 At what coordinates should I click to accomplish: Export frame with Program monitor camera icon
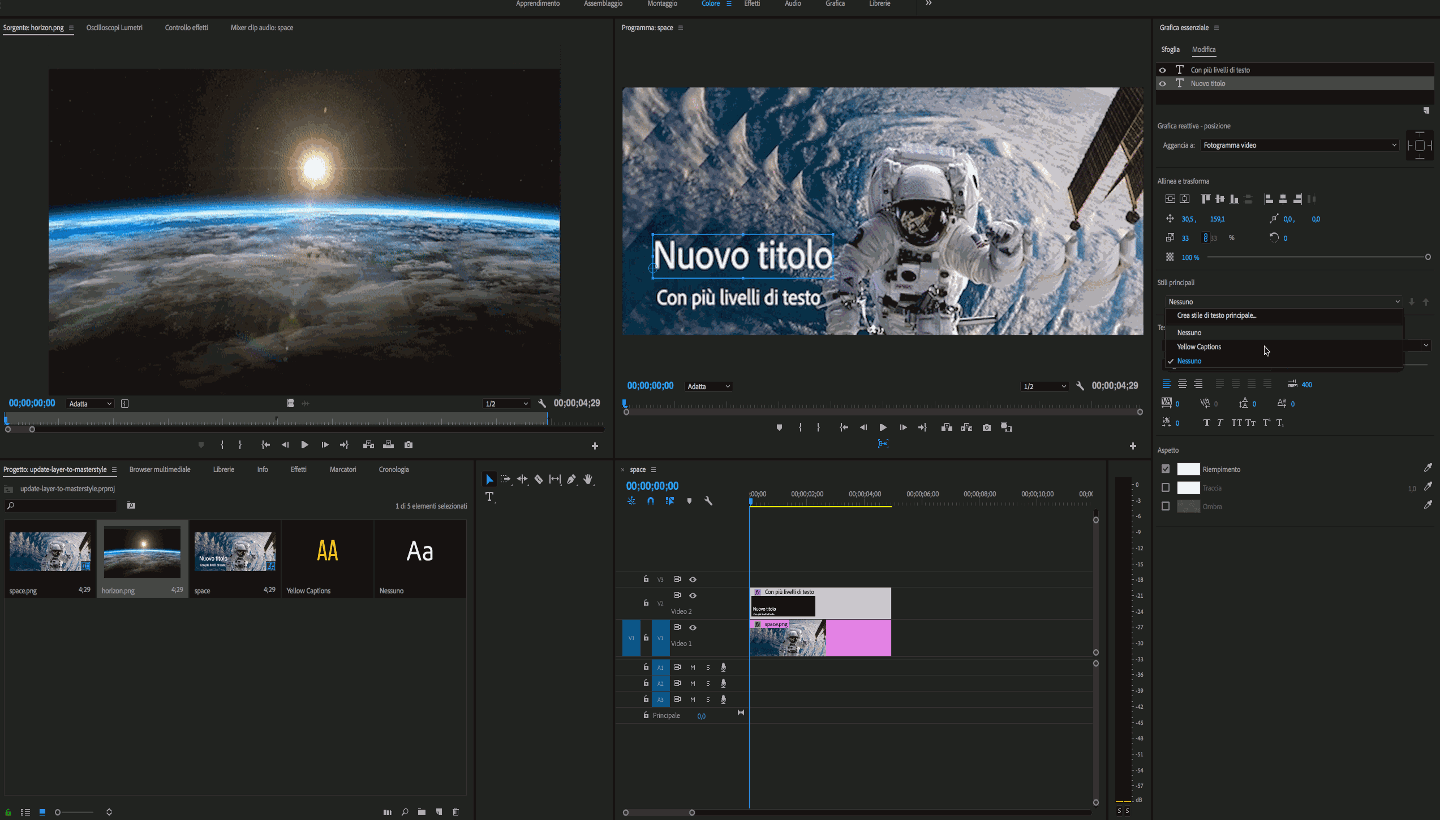click(x=987, y=428)
